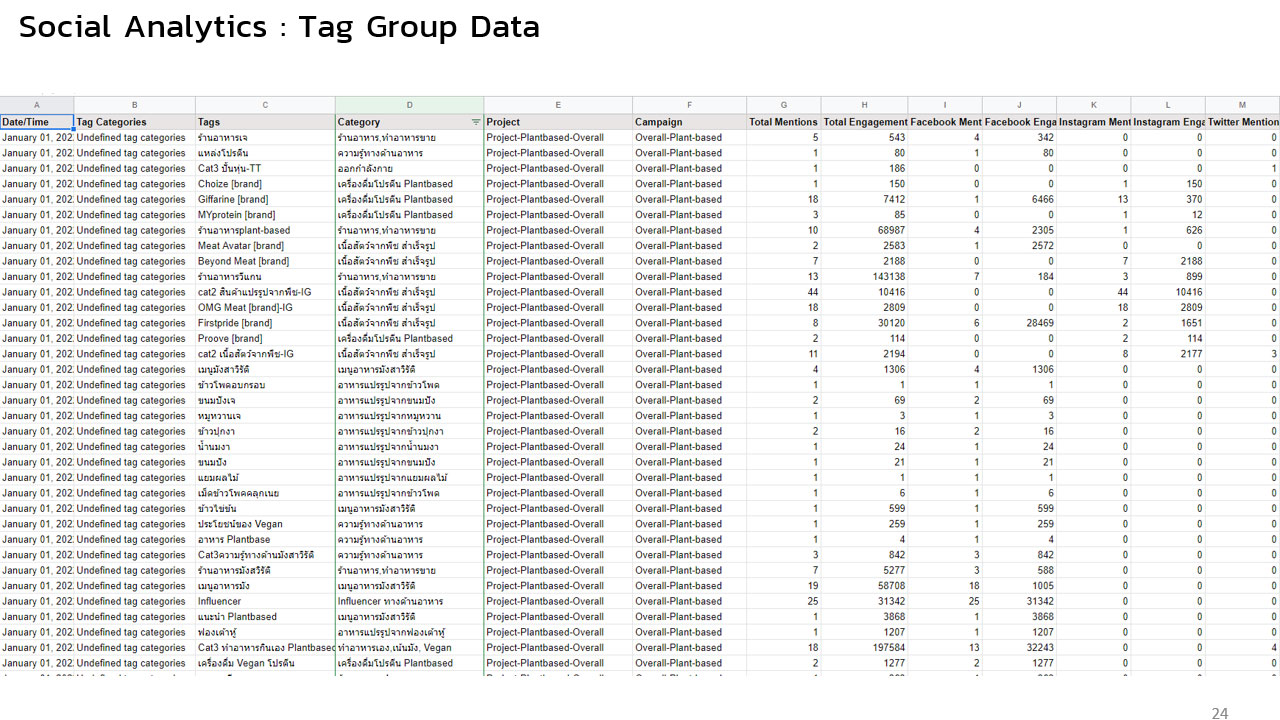The width and height of the screenshot is (1280, 720).
Task: Click the Tags header cell
Action: click(x=265, y=122)
